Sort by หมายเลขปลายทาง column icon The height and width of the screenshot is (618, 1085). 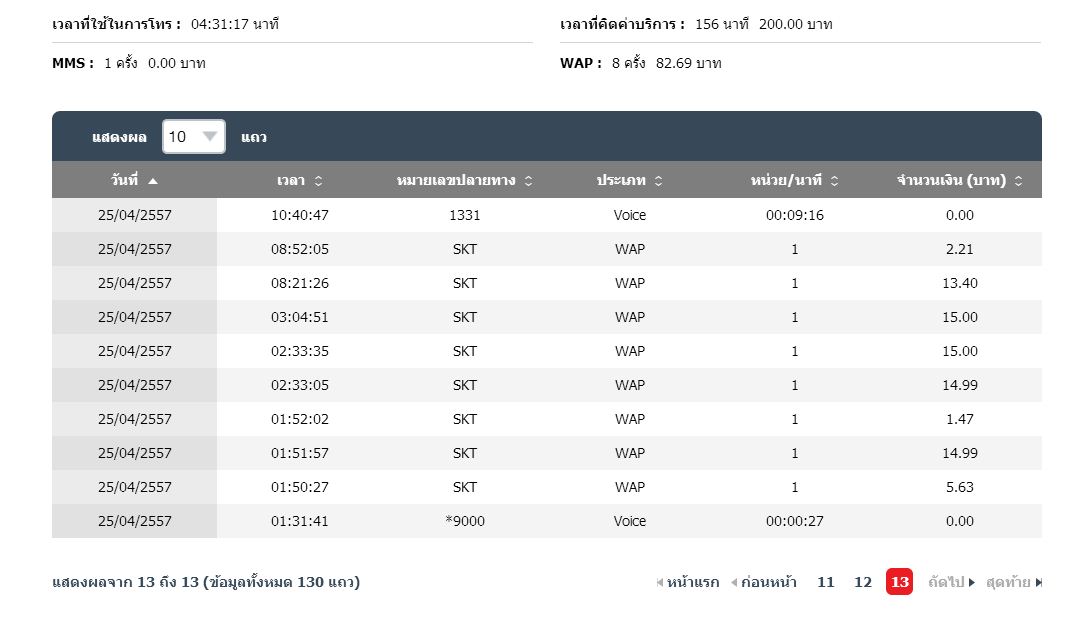pos(528,181)
